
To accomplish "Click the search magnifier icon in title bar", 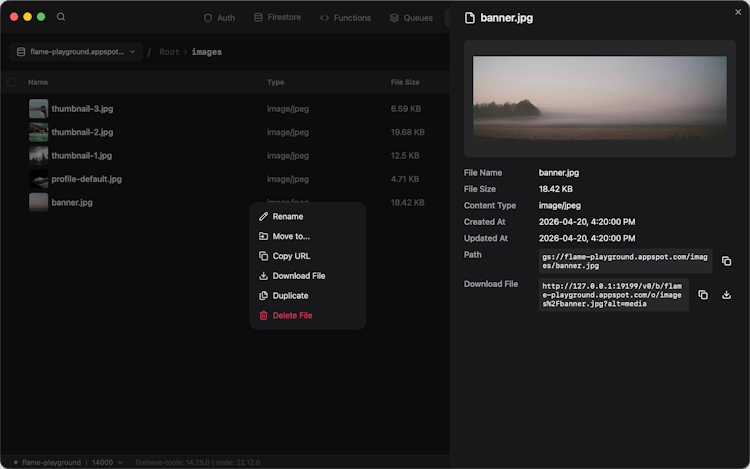I will click(x=61, y=17).
